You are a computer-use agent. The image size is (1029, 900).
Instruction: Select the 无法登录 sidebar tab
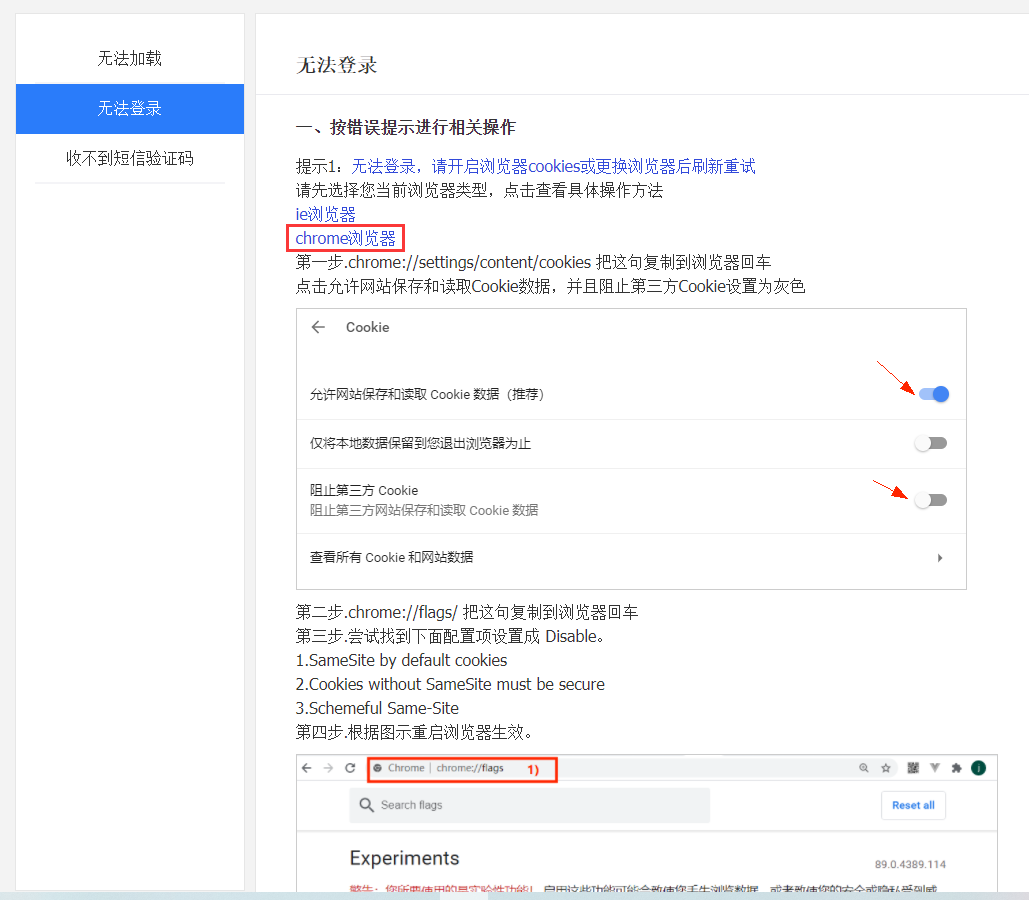(x=130, y=109)
